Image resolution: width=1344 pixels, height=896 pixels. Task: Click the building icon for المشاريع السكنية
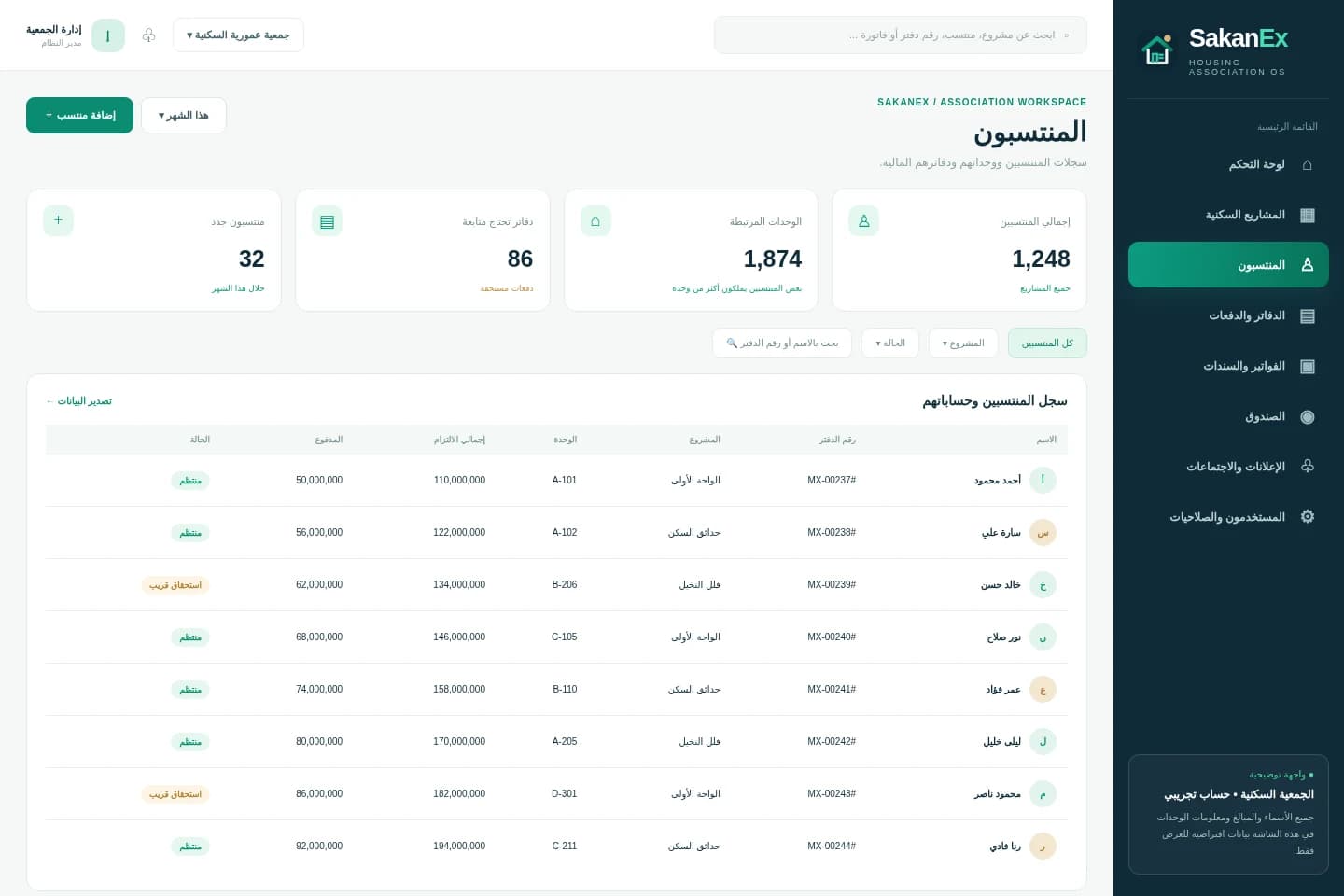pos(1307,215)
